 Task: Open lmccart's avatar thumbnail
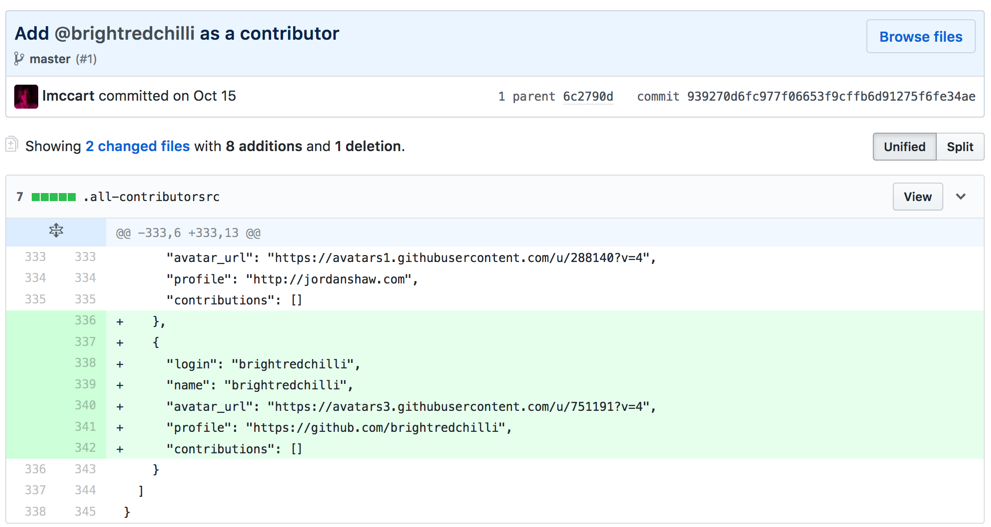click(x=26, y=97)
